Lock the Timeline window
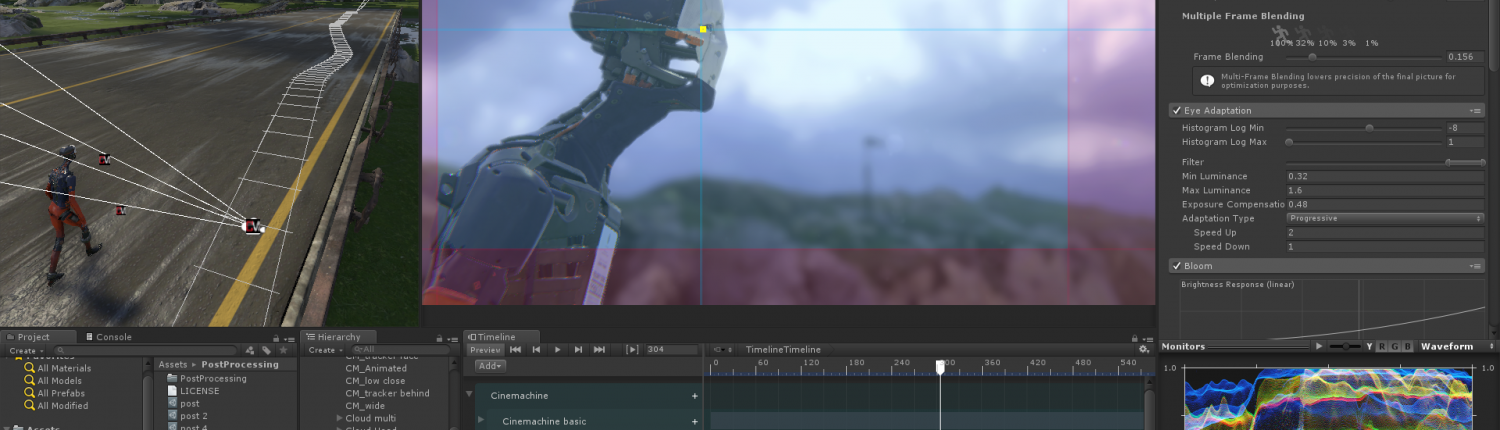Viewport: 1500px width, 430px height. click(1135, 338)
